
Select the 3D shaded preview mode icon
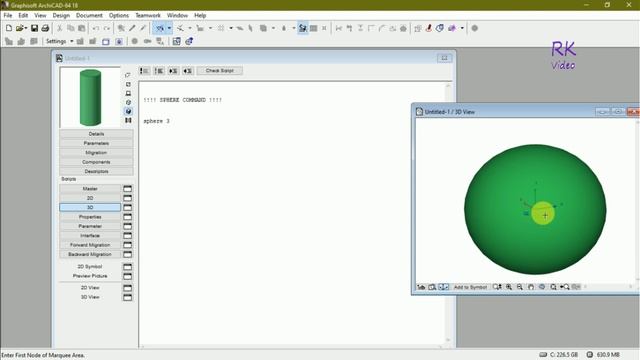click(x=128, y=111)
